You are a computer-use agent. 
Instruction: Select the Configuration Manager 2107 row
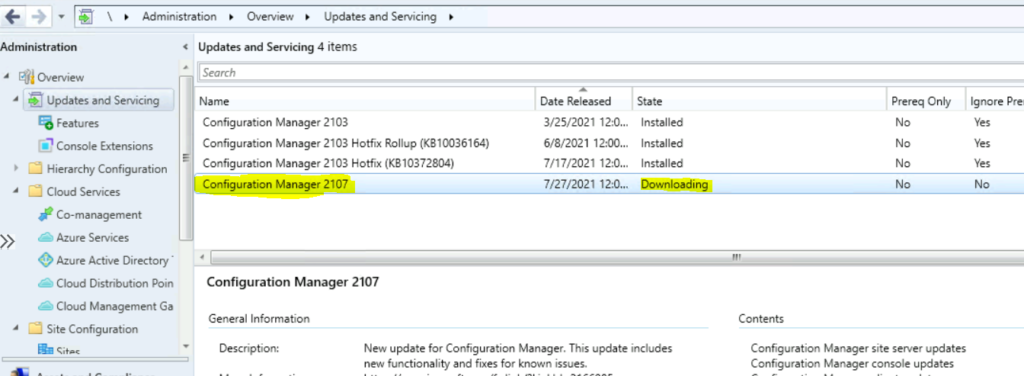tap(609, 184)
